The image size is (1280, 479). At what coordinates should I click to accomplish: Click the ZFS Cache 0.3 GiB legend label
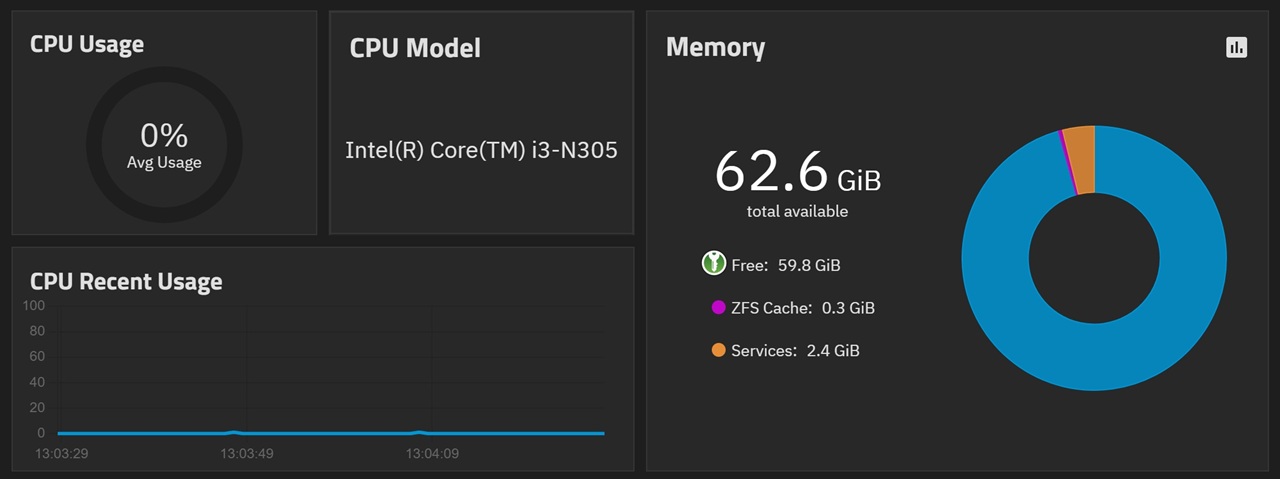pyautogui.click(x=802, y=308)
